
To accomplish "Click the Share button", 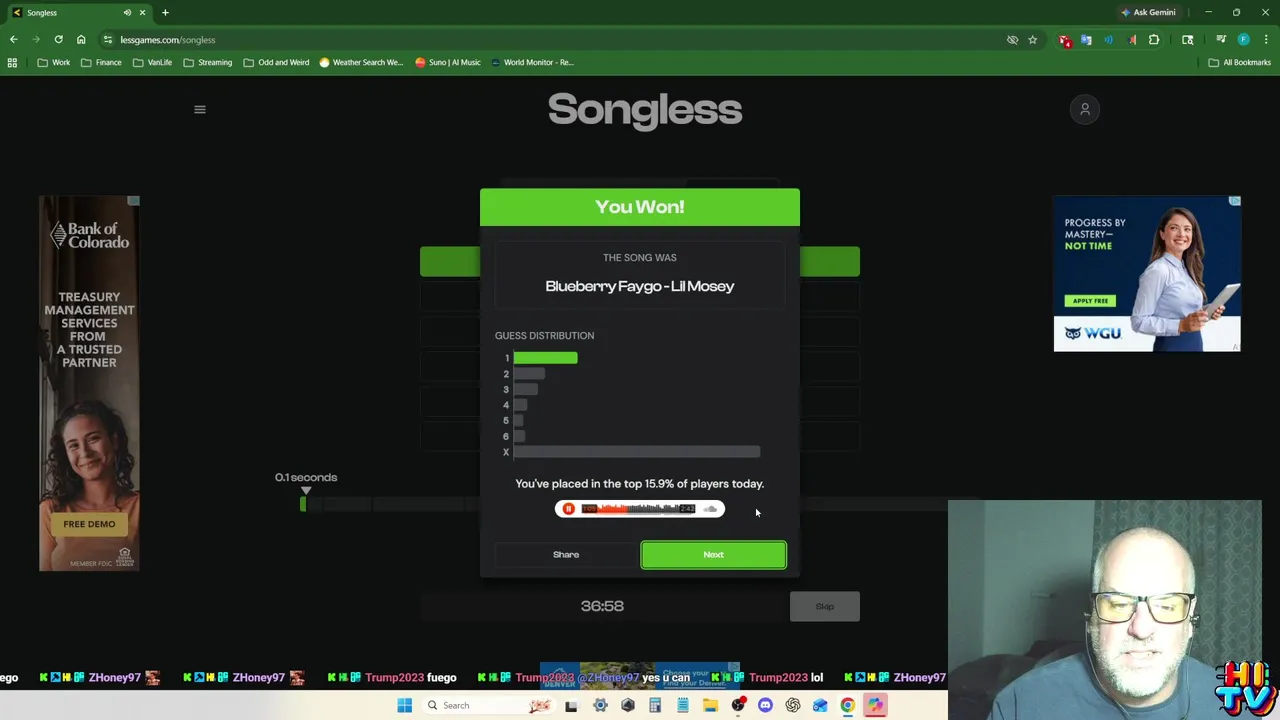I will pyautogui.click(x=566, y=555).
